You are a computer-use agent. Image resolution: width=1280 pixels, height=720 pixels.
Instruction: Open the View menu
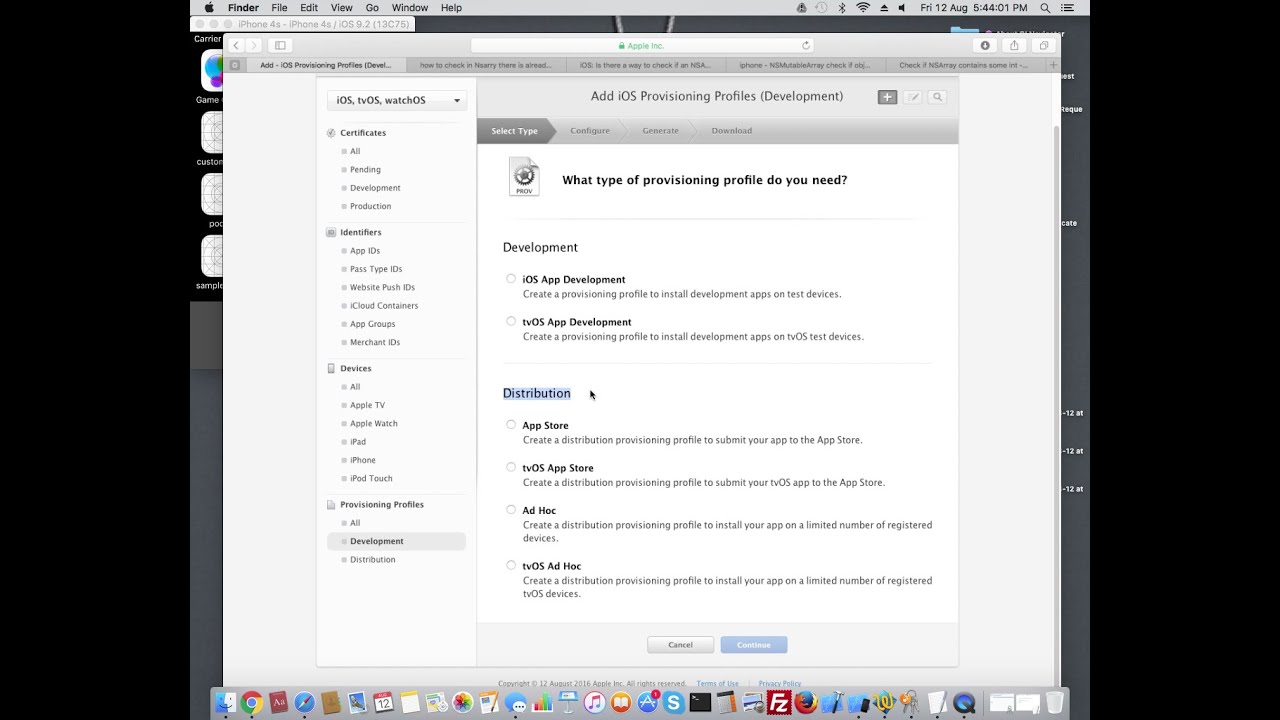tap(341, 7)
